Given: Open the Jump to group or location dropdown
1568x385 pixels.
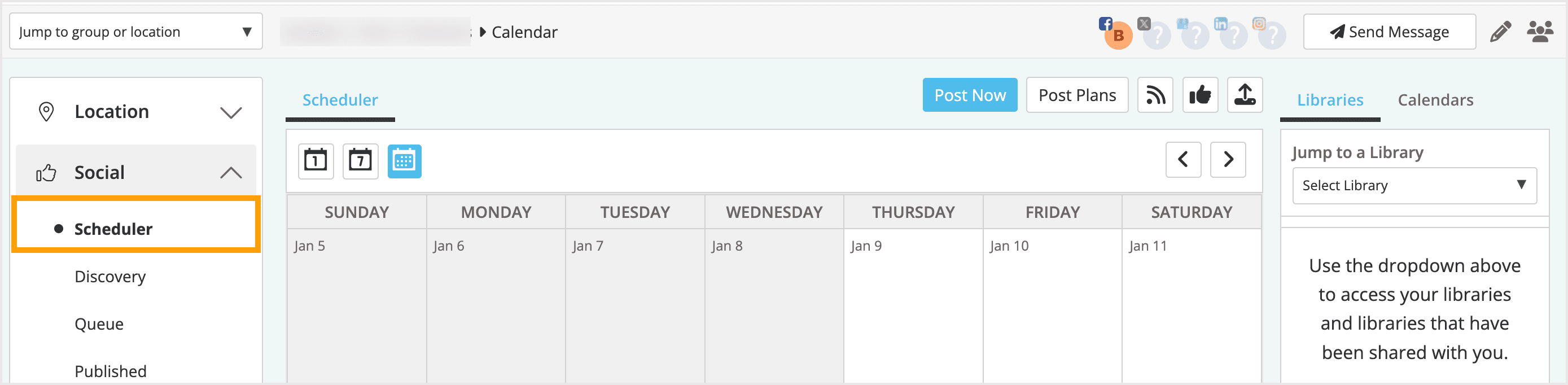Looking at the screenshot, I should pyautogui.click(x=135, y=31).
